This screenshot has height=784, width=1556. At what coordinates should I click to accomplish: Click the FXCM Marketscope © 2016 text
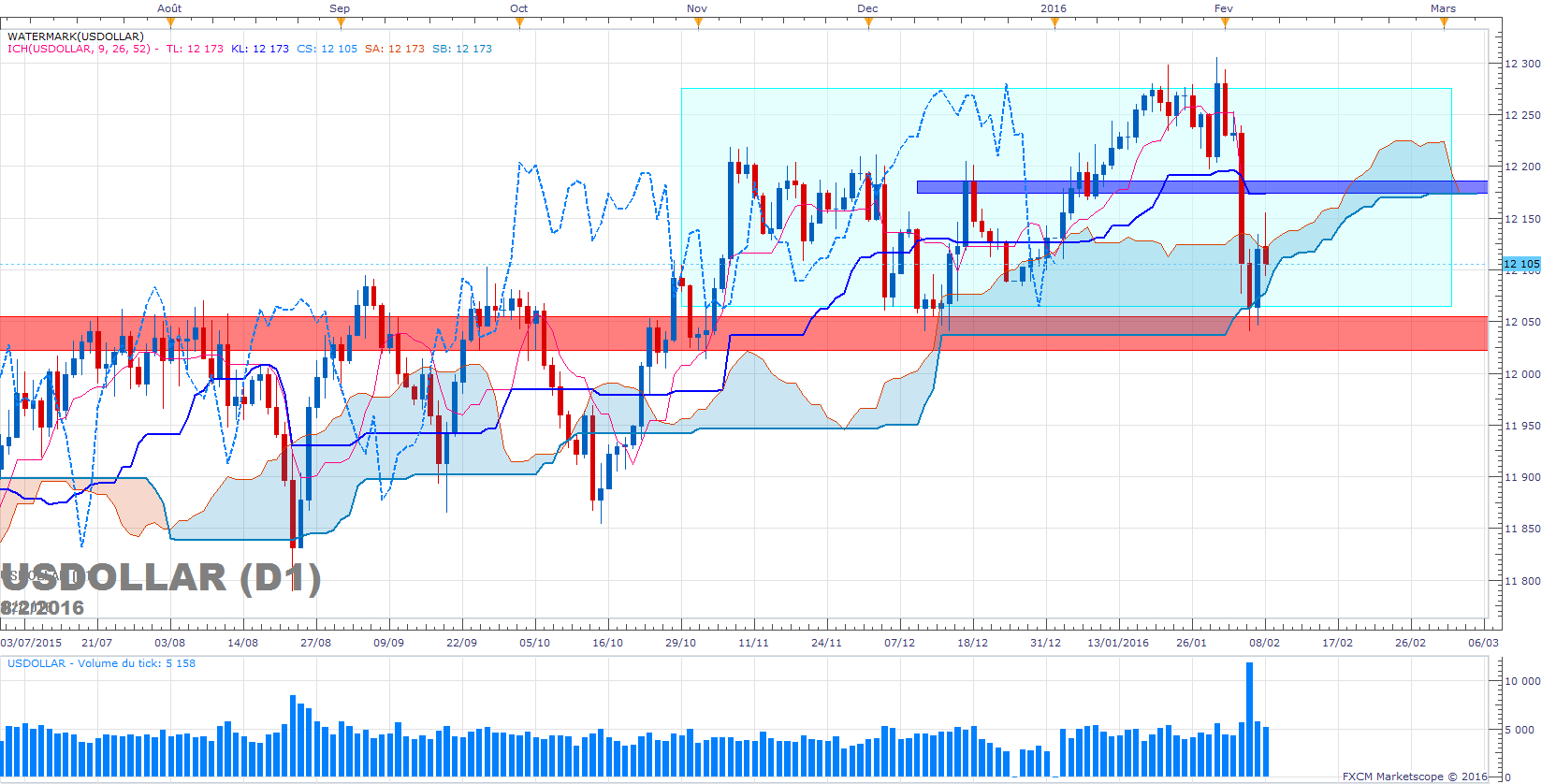click(x=1415, y=777)
